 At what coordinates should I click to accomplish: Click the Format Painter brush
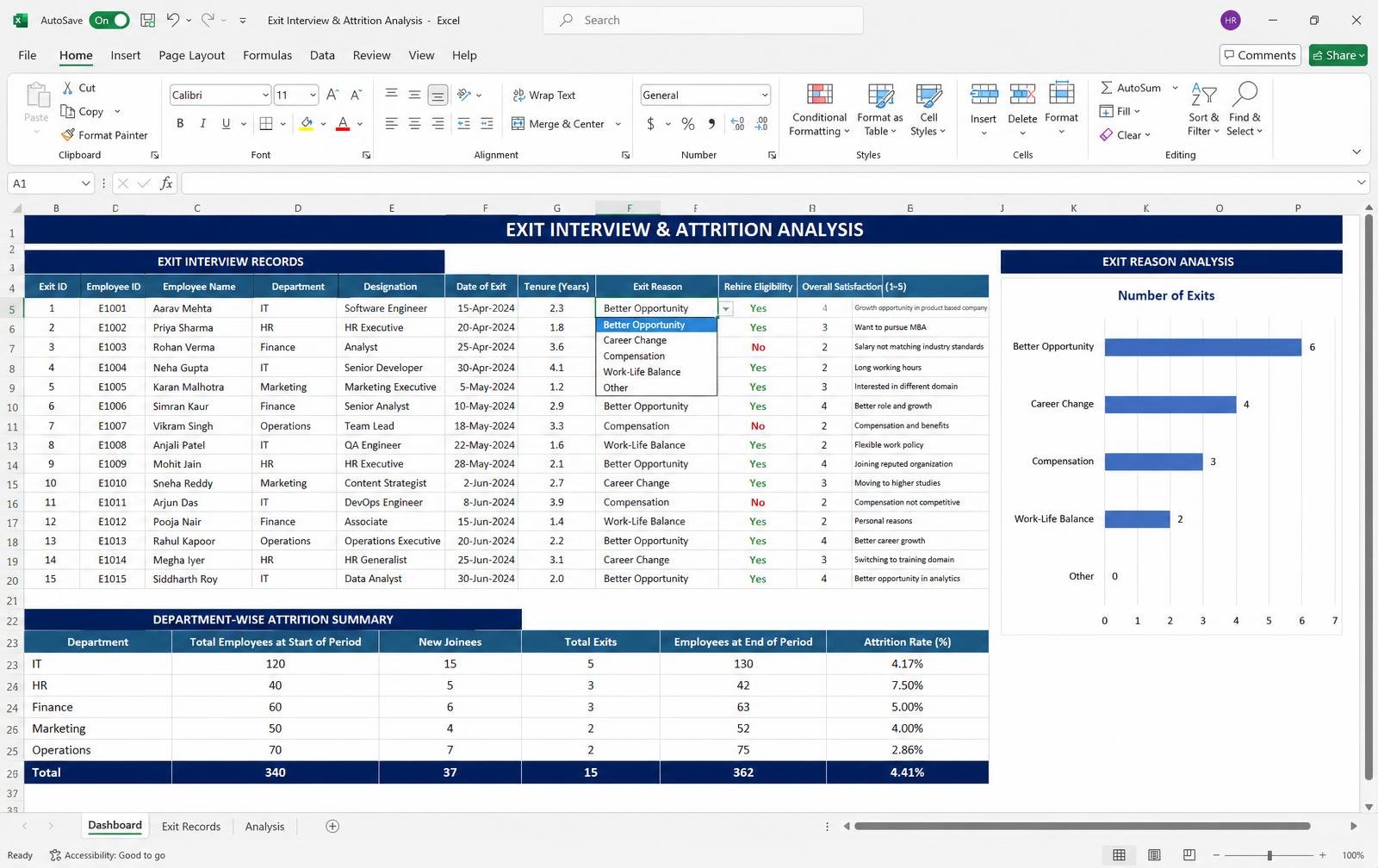[68, 135]
